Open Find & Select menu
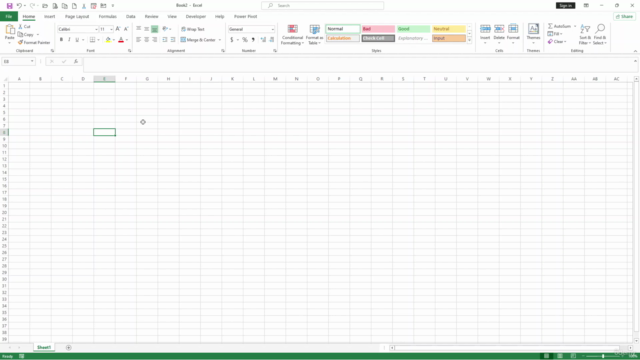640x360 pixels. point(600,34)
